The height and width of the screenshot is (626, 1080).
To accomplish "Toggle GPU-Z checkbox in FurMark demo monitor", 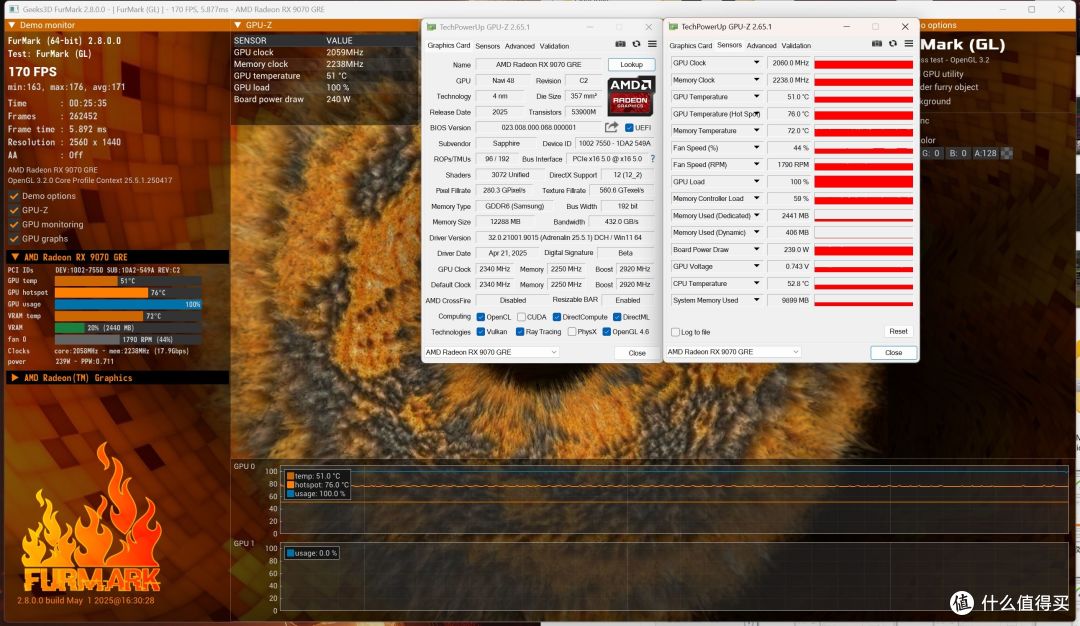I will [14, 210].
